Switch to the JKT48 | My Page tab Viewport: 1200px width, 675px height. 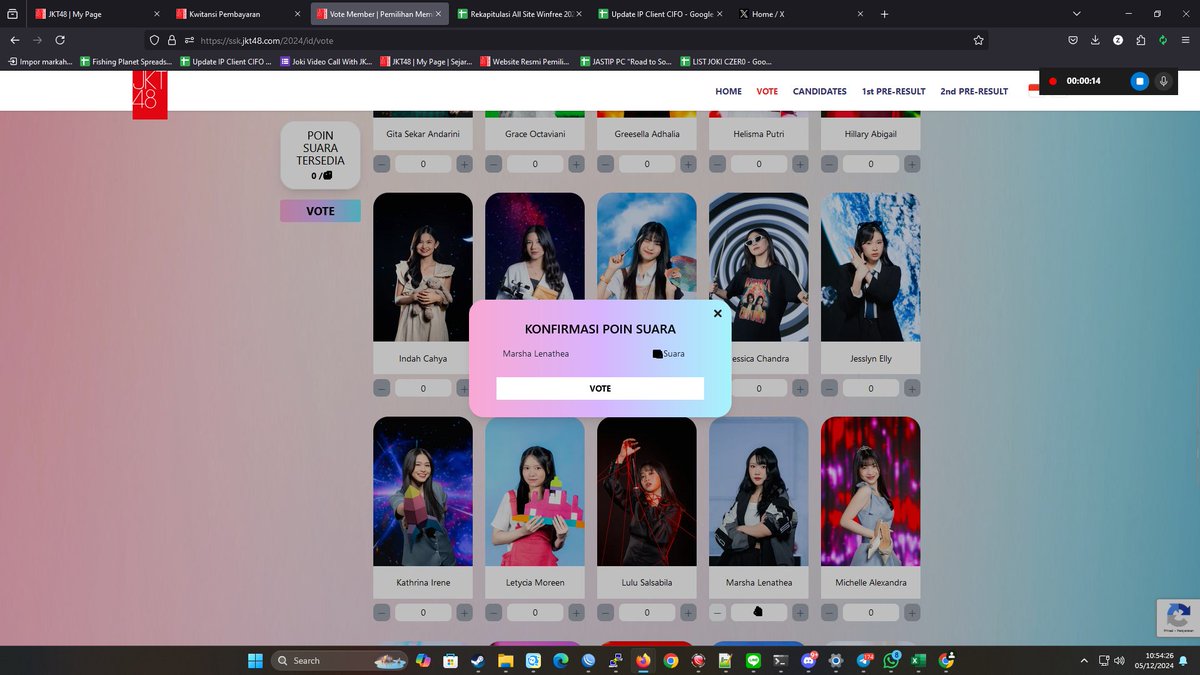[96, 14]
